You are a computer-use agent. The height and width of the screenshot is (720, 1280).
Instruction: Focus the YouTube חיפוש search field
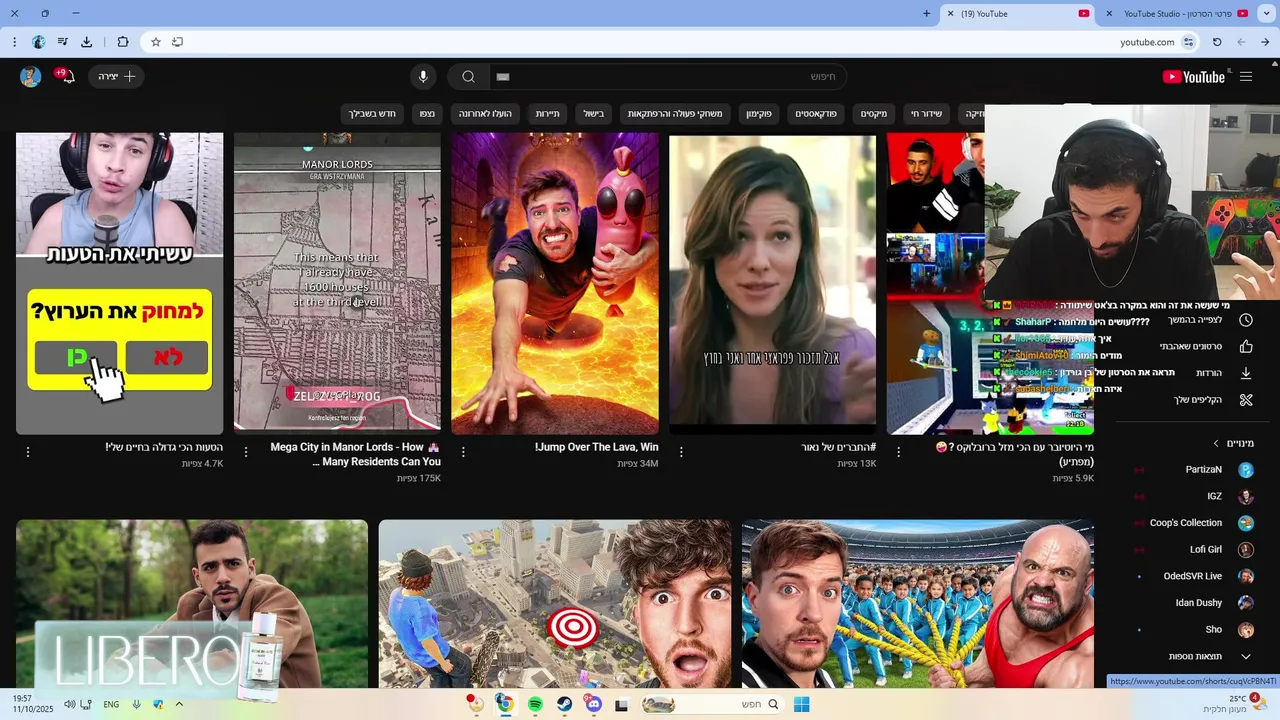pos(668,77)
